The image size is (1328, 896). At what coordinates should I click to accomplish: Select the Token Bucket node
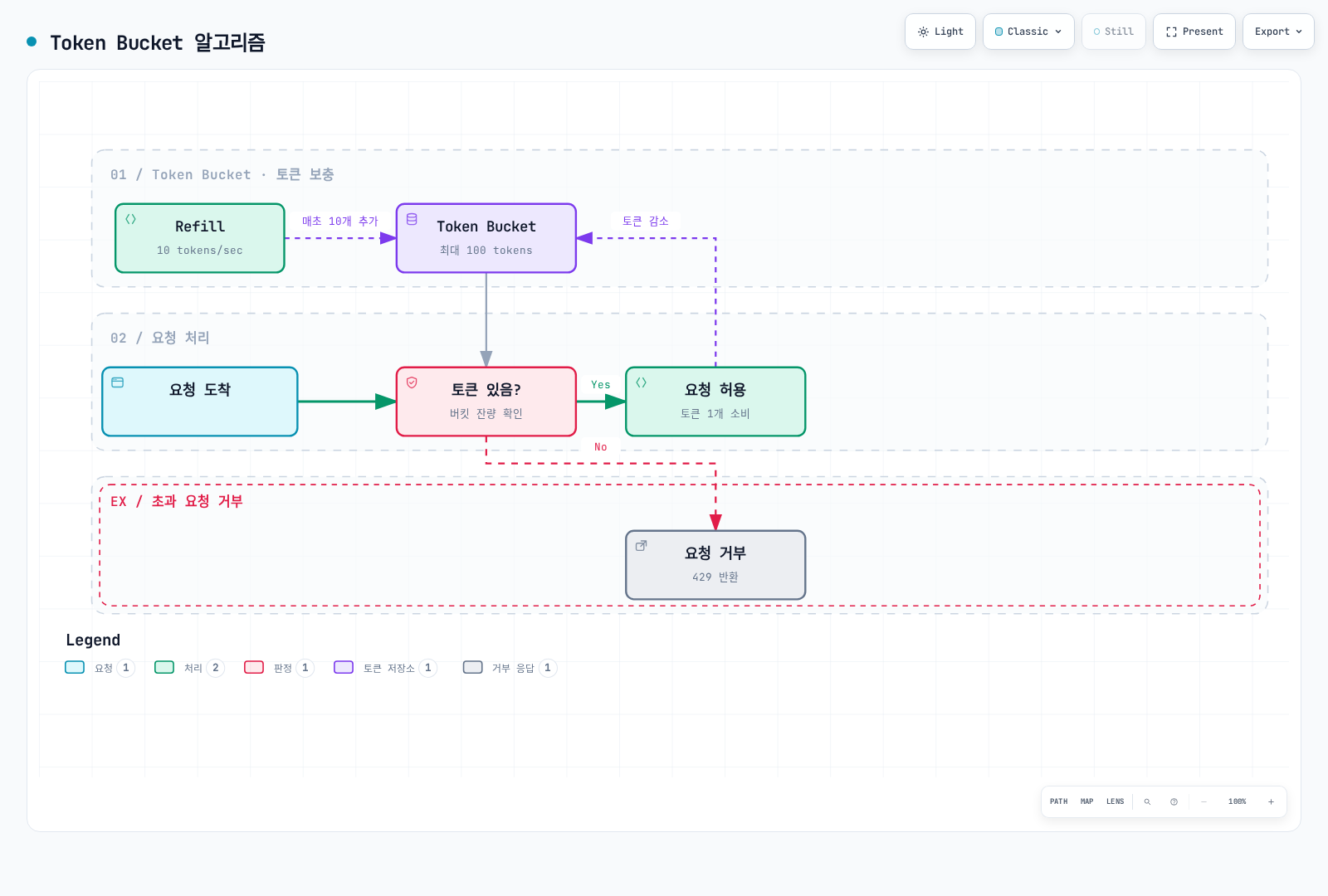(486, 238)
